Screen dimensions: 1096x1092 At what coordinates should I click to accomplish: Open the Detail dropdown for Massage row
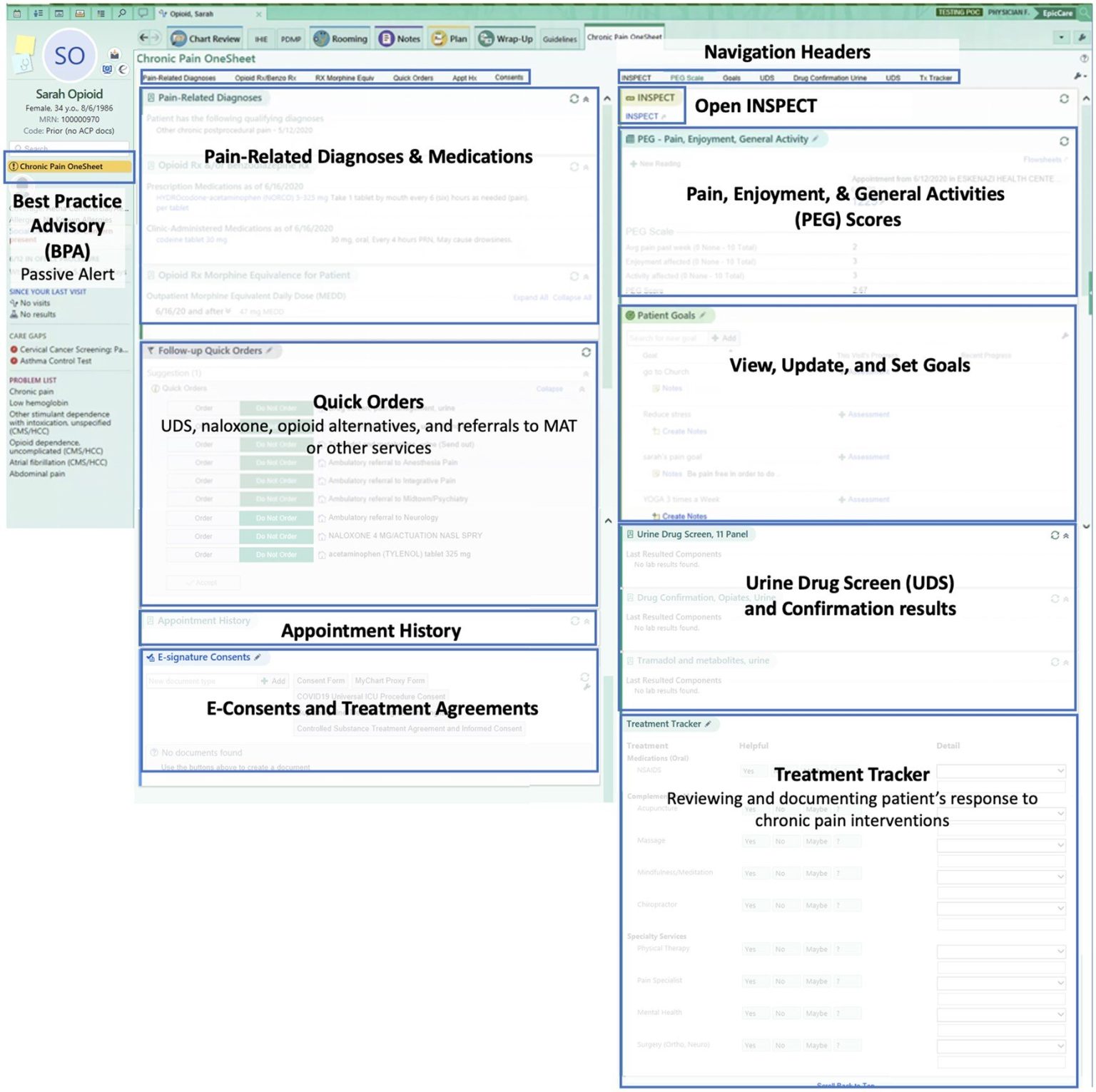(x=1001, y=845)
